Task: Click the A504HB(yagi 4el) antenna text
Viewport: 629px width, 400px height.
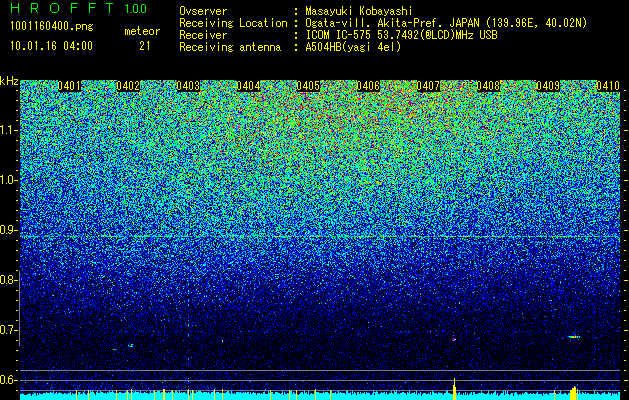Action: pos(353,47)
